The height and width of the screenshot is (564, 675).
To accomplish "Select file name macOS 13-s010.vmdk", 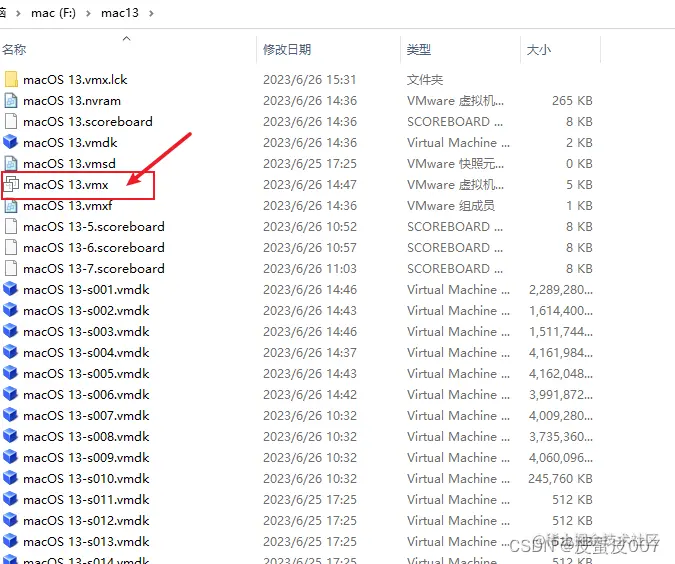I will pyautogui.click(x=86, y=479).
